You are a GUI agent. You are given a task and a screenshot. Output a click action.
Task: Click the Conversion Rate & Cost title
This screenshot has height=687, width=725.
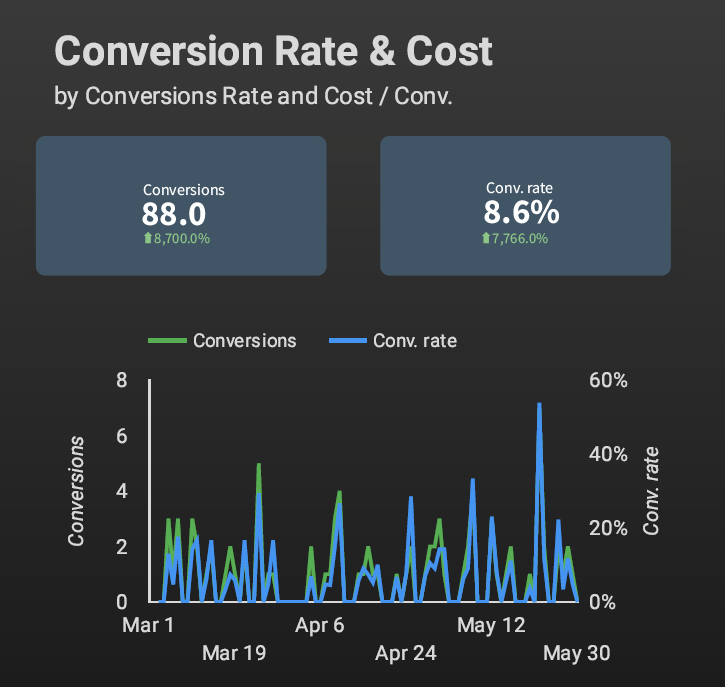pyautogui.click(x=273, y=51)
